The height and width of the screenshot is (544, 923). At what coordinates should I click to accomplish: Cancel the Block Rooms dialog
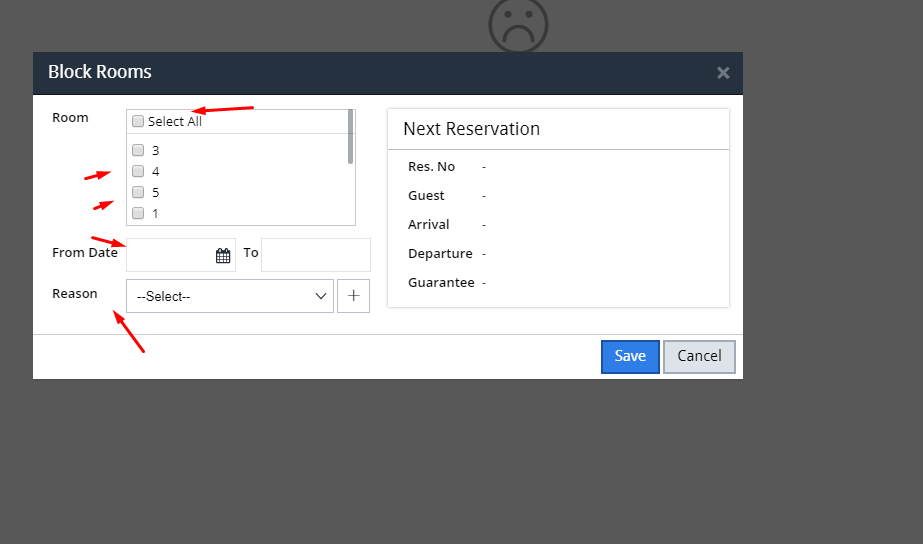tap(699, 356)
